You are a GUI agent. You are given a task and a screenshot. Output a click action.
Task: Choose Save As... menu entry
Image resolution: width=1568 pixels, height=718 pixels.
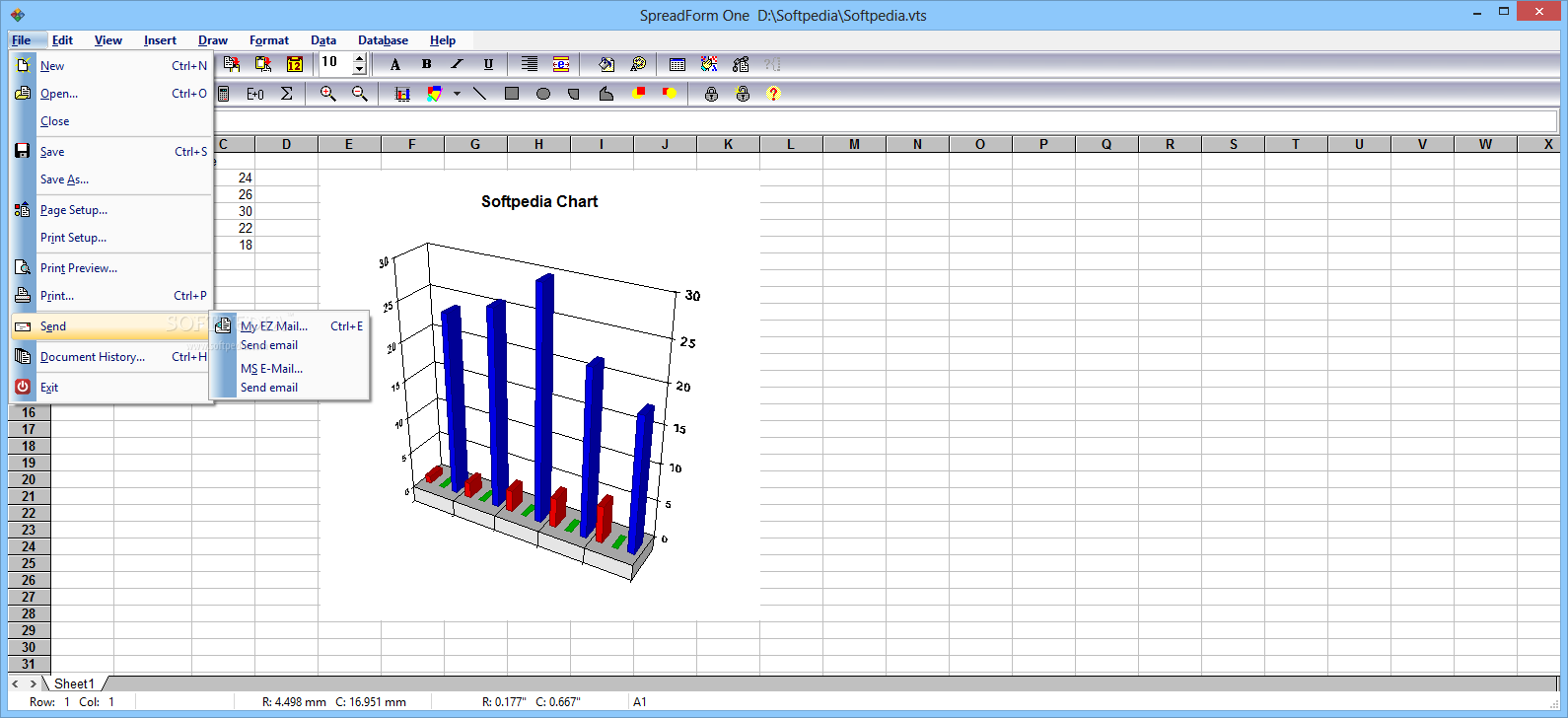(x=111, y=179)
